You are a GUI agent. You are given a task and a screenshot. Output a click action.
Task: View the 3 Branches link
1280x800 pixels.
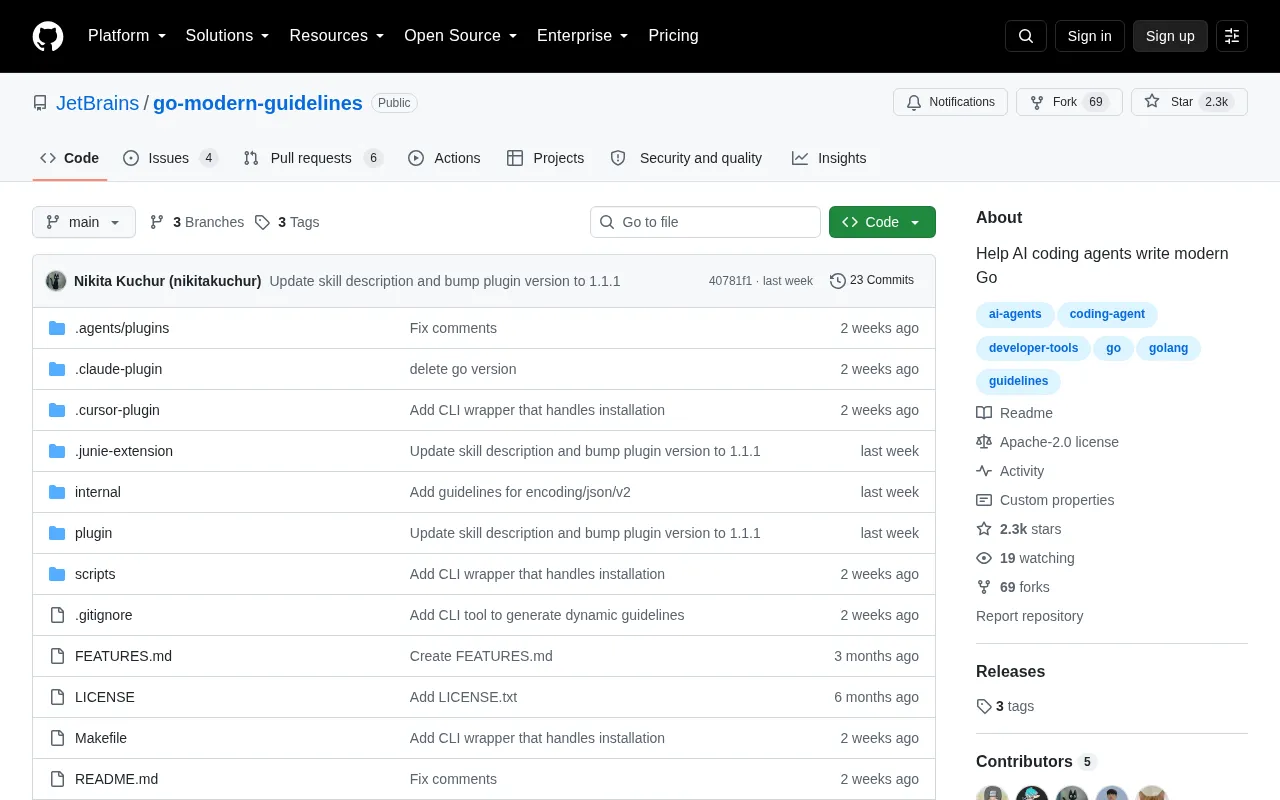click(x=197, y=222)
